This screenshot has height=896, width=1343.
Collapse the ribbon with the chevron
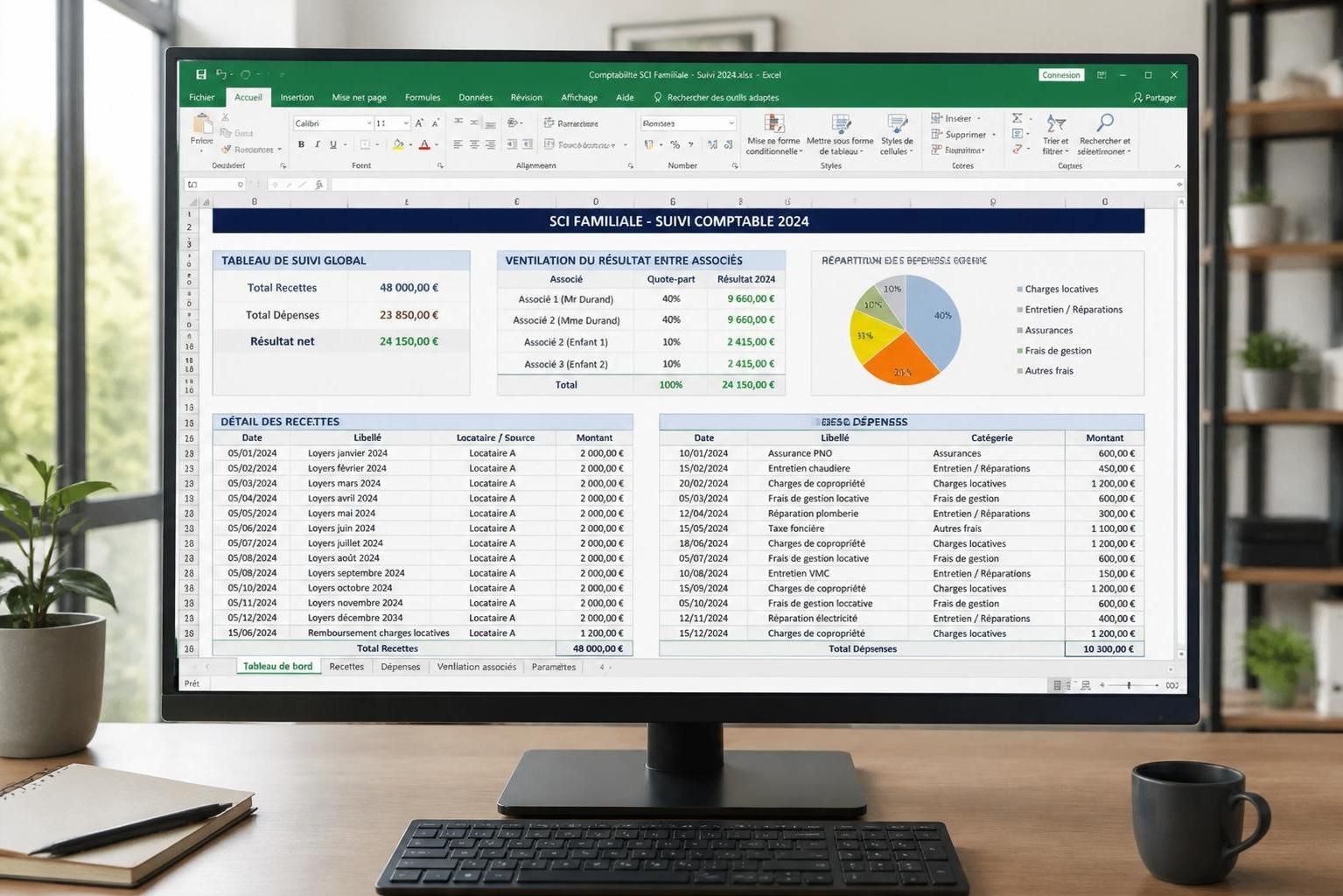[1177, 165]
